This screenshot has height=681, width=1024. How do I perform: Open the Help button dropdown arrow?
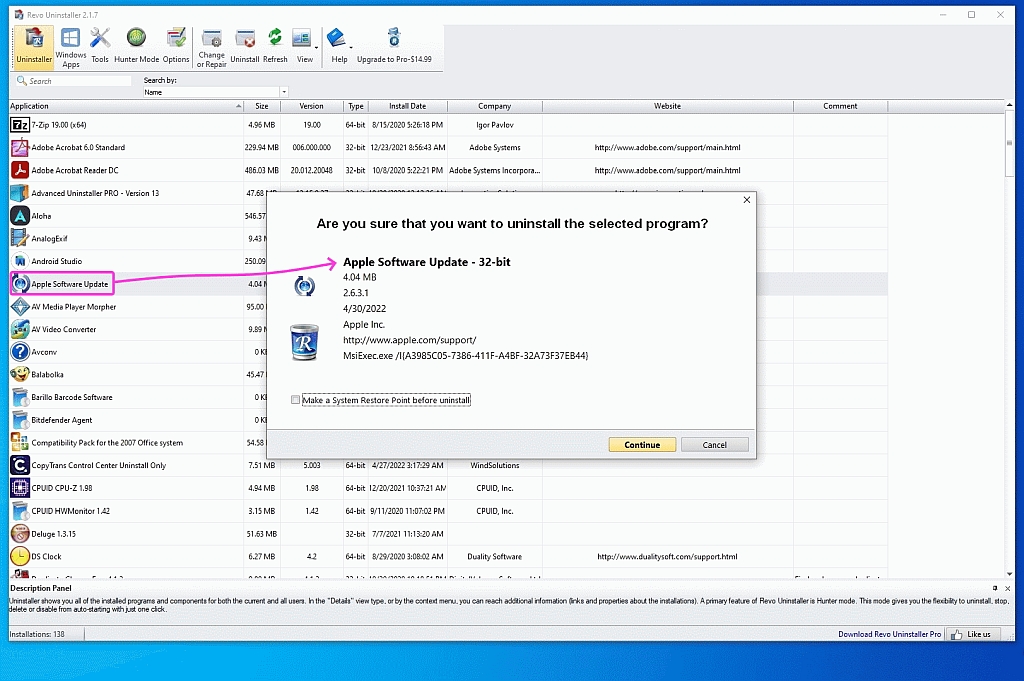pyautogui.click(x=351, y=47)
